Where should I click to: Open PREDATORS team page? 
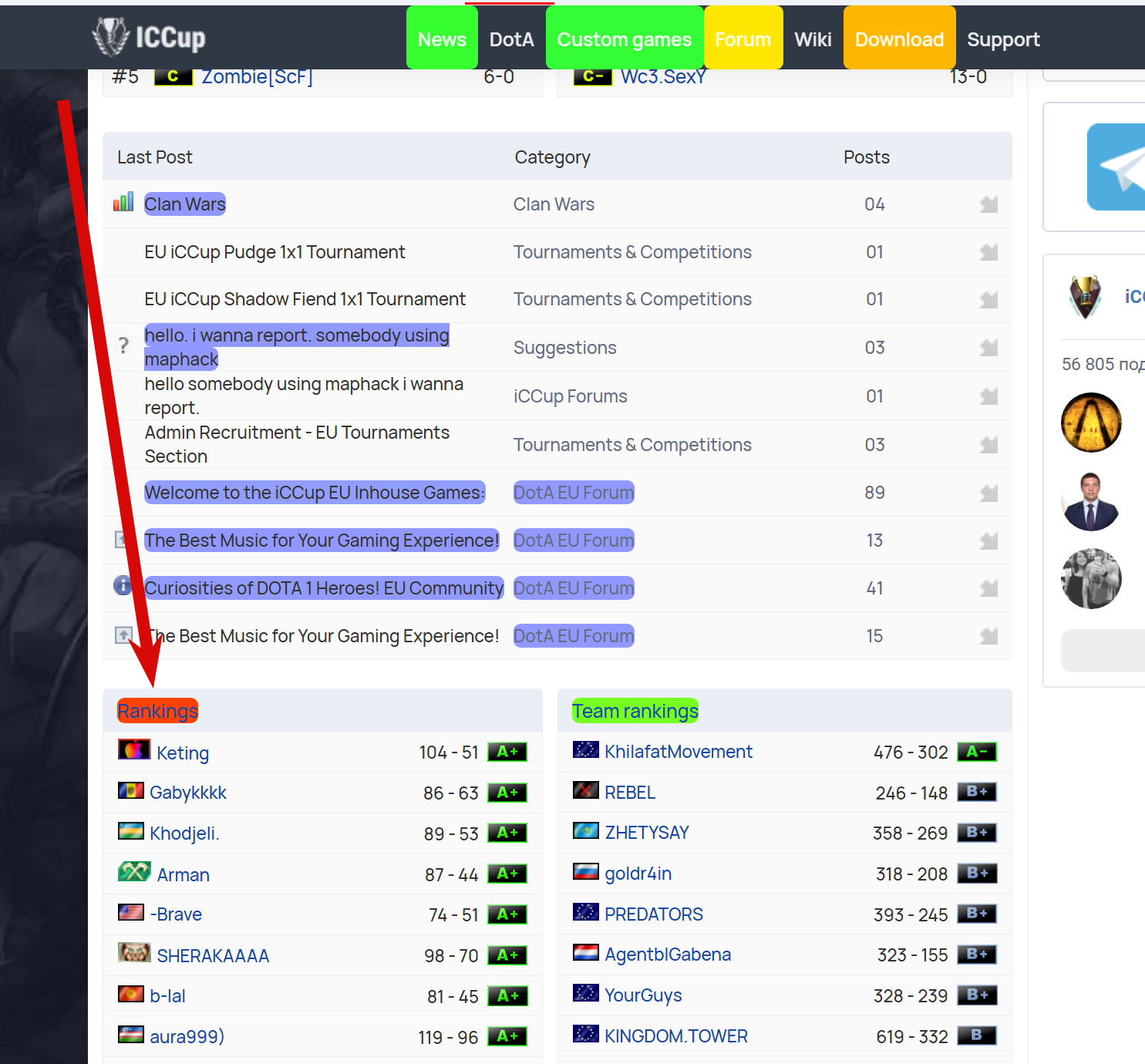[x=654, y=914]
